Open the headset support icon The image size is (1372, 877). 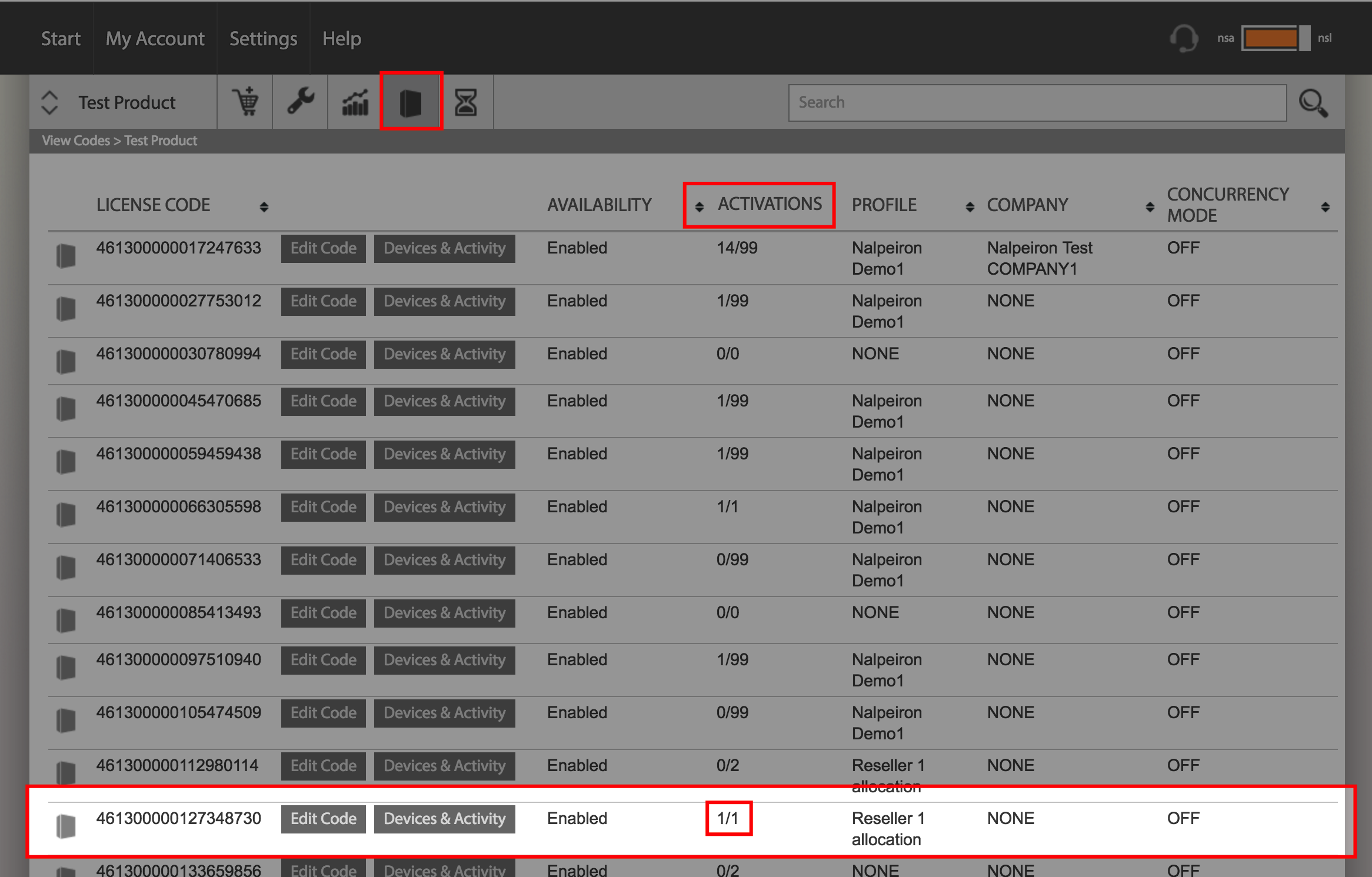[1184, 38]
